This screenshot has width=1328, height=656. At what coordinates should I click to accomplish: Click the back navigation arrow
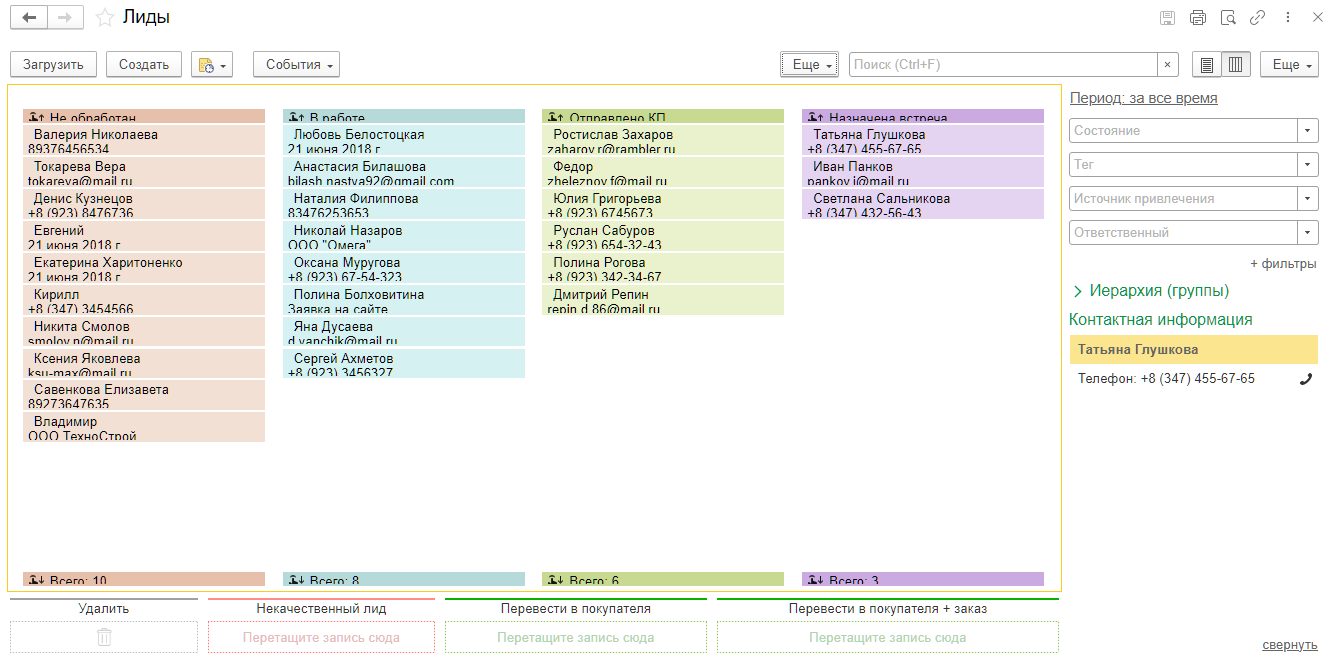coord(29,17)
